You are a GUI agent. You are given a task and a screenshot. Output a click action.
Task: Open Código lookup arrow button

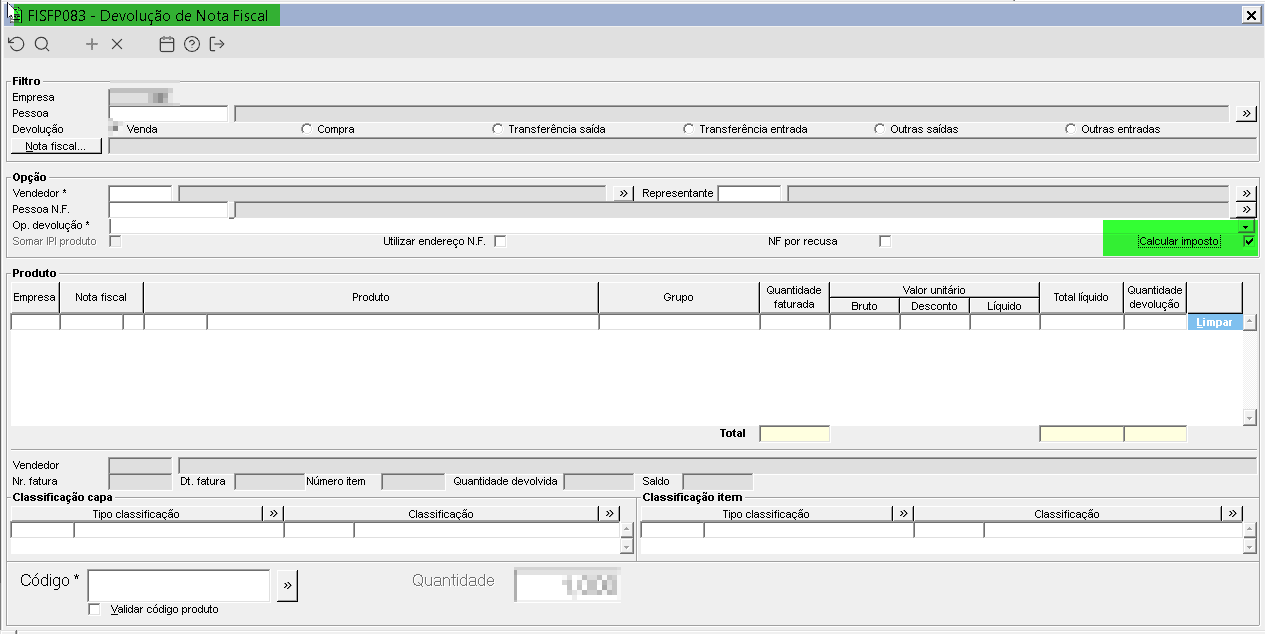click(287, 586)
